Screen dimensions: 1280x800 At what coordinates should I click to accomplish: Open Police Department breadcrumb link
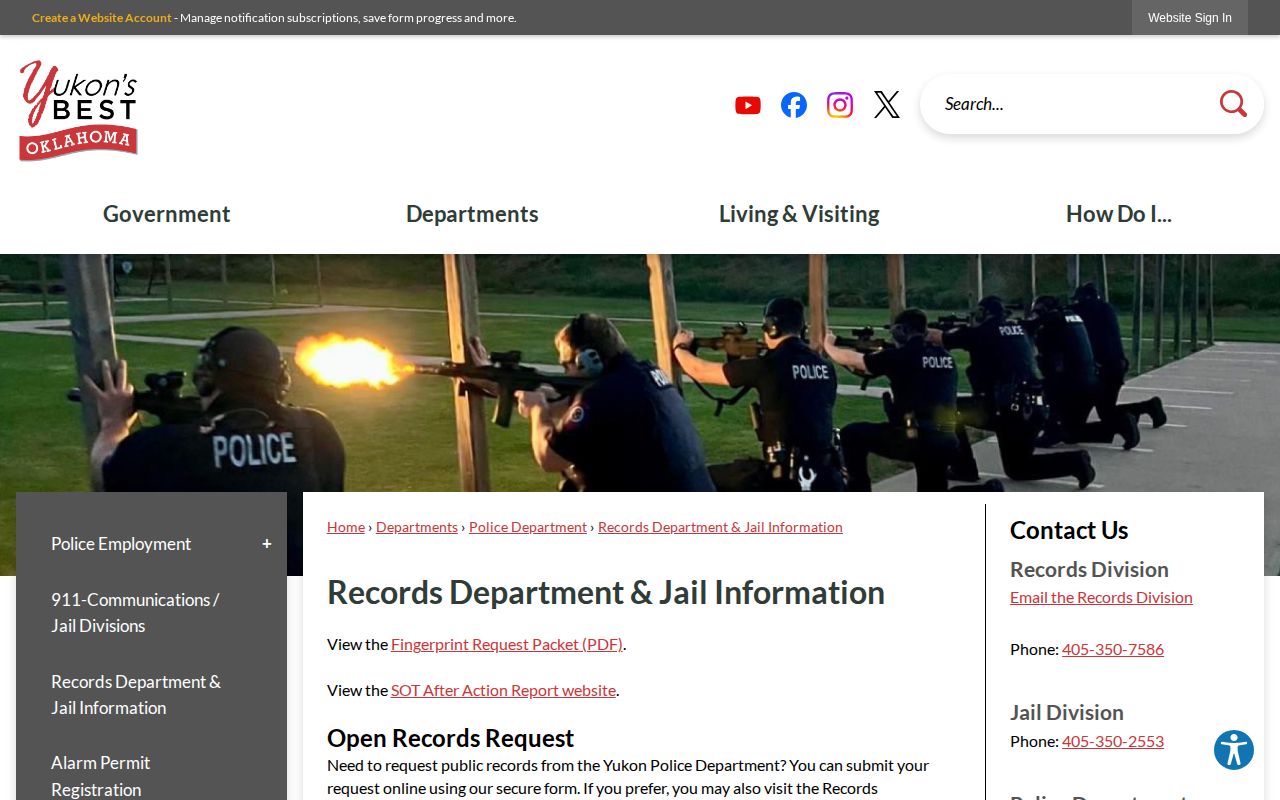coord(528,527)
